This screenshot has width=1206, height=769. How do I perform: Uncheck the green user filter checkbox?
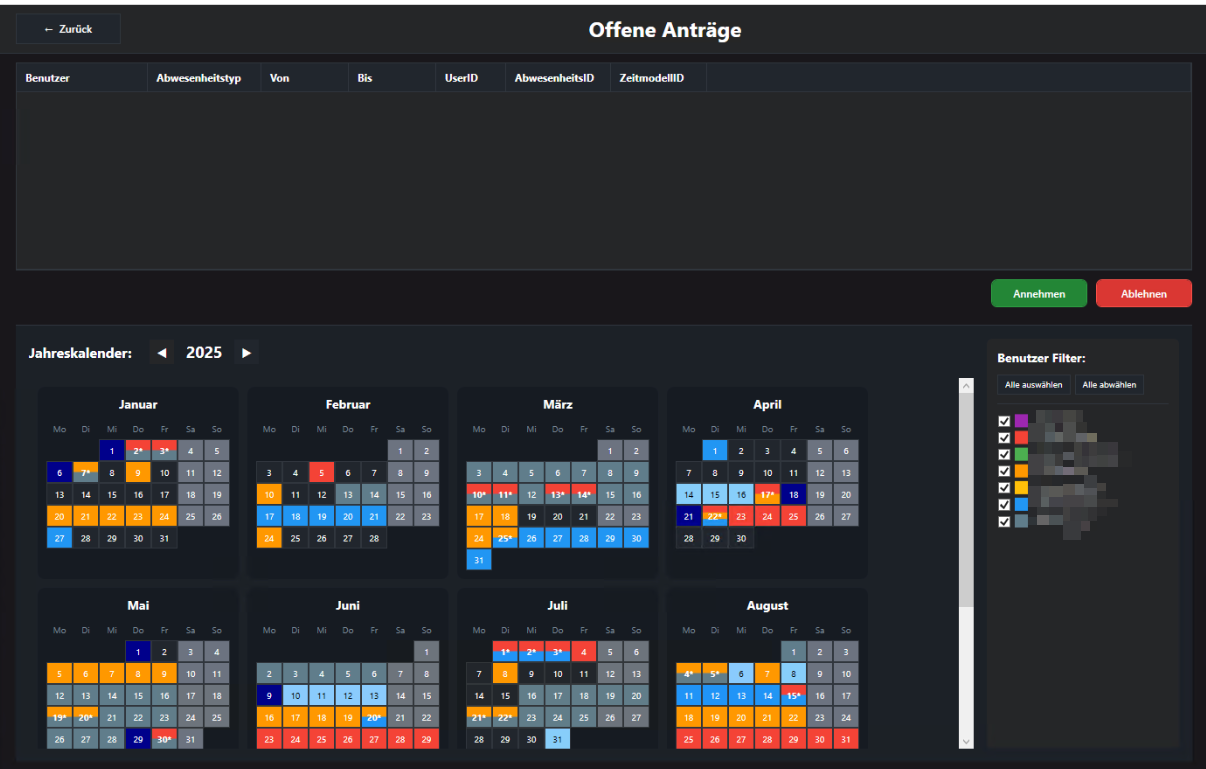tap(1004, 454)
